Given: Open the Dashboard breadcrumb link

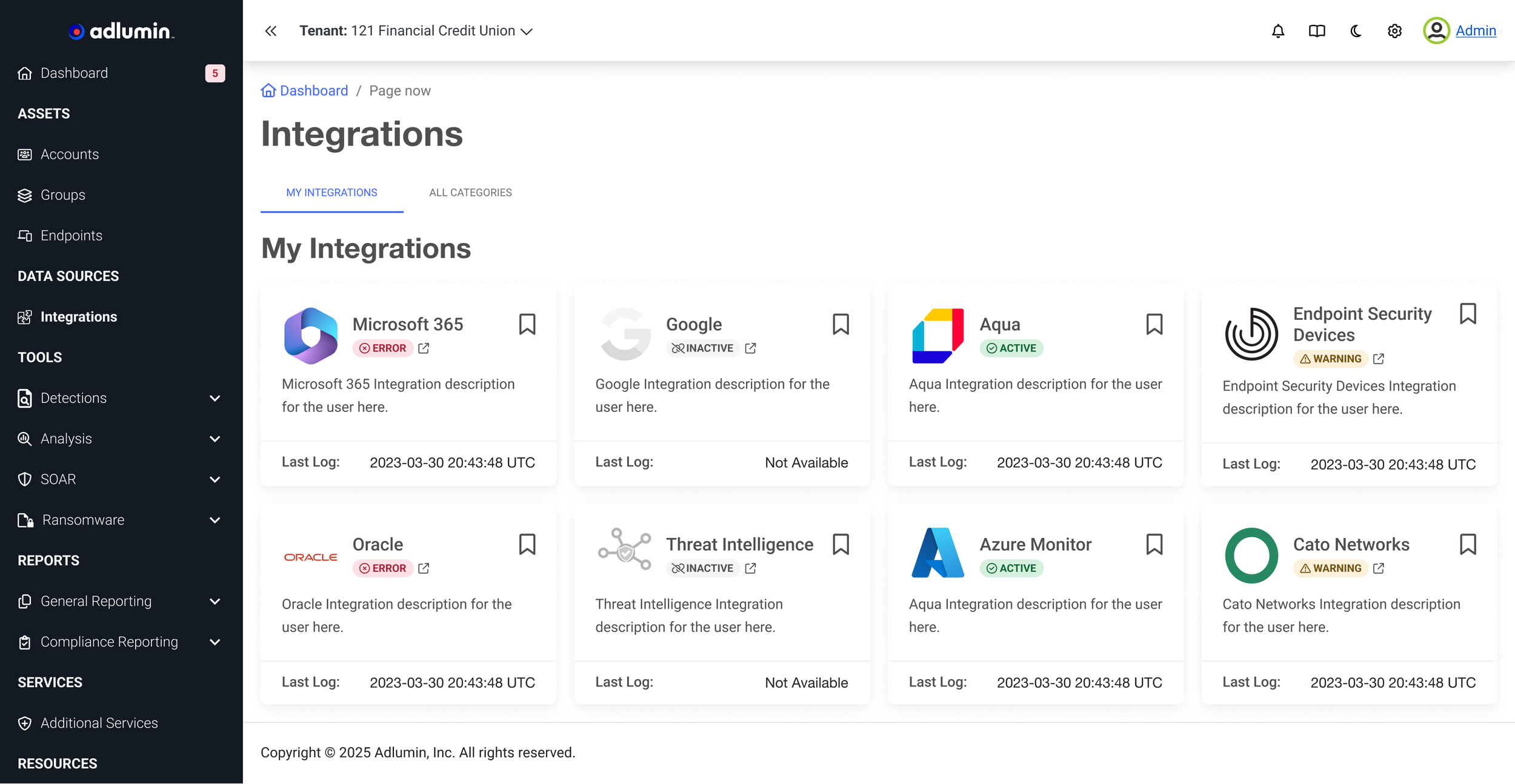Looking at the screenshot, I should click(314, 90).
